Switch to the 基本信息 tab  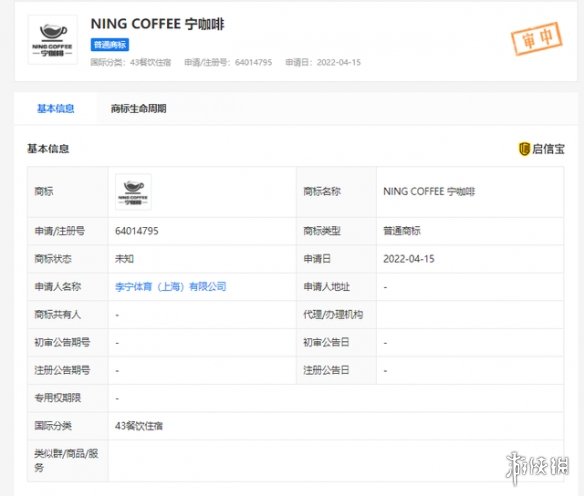click(x=55, y=109)
